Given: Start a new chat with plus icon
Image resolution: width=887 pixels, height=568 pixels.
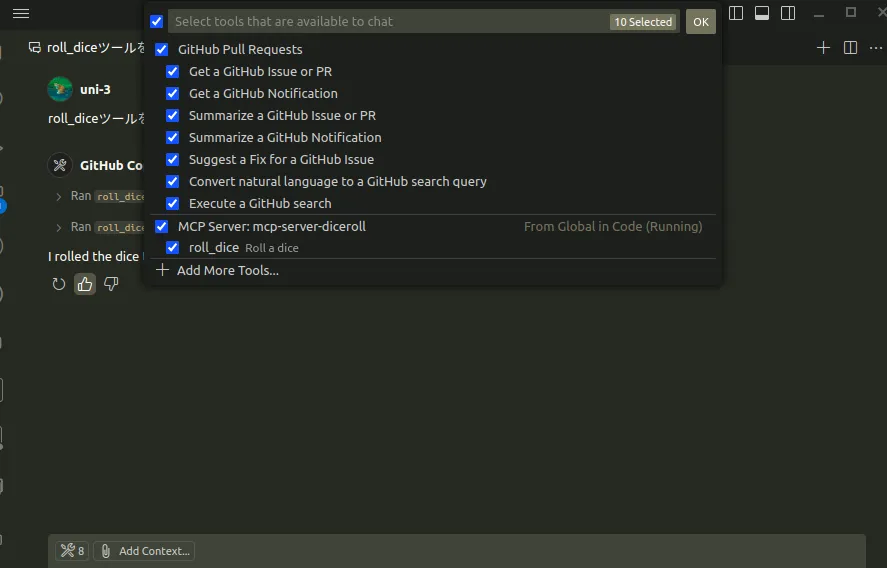Looking at the screenshot, I should coord(823,48).
